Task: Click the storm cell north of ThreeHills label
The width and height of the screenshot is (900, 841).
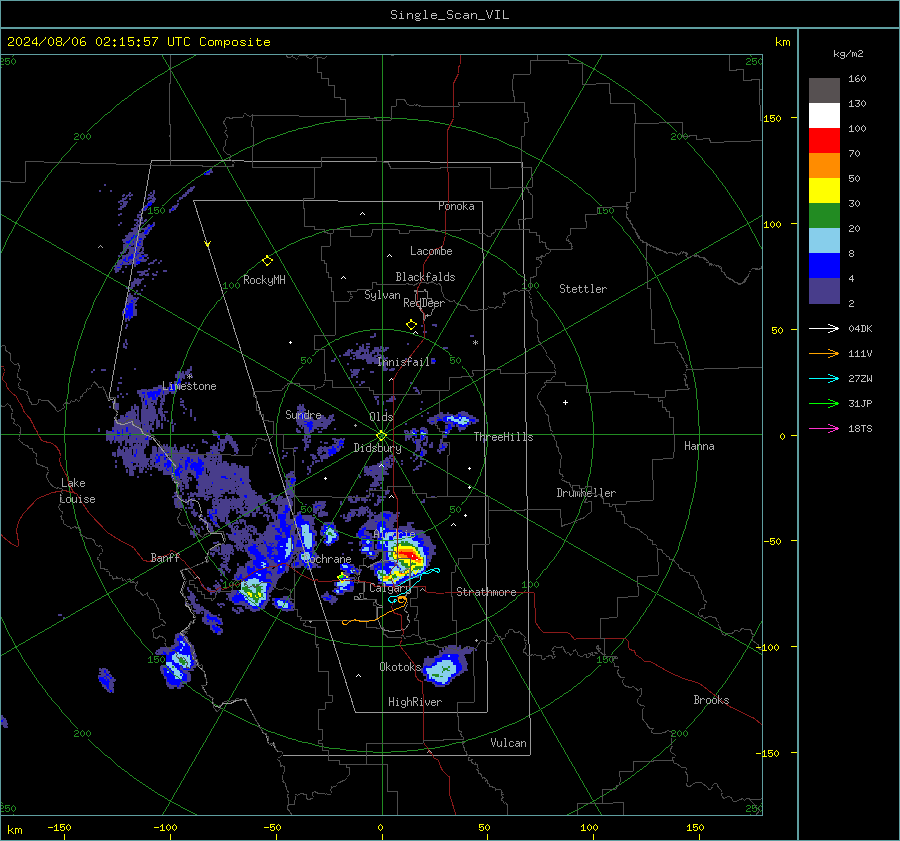Action: [457, 420]
